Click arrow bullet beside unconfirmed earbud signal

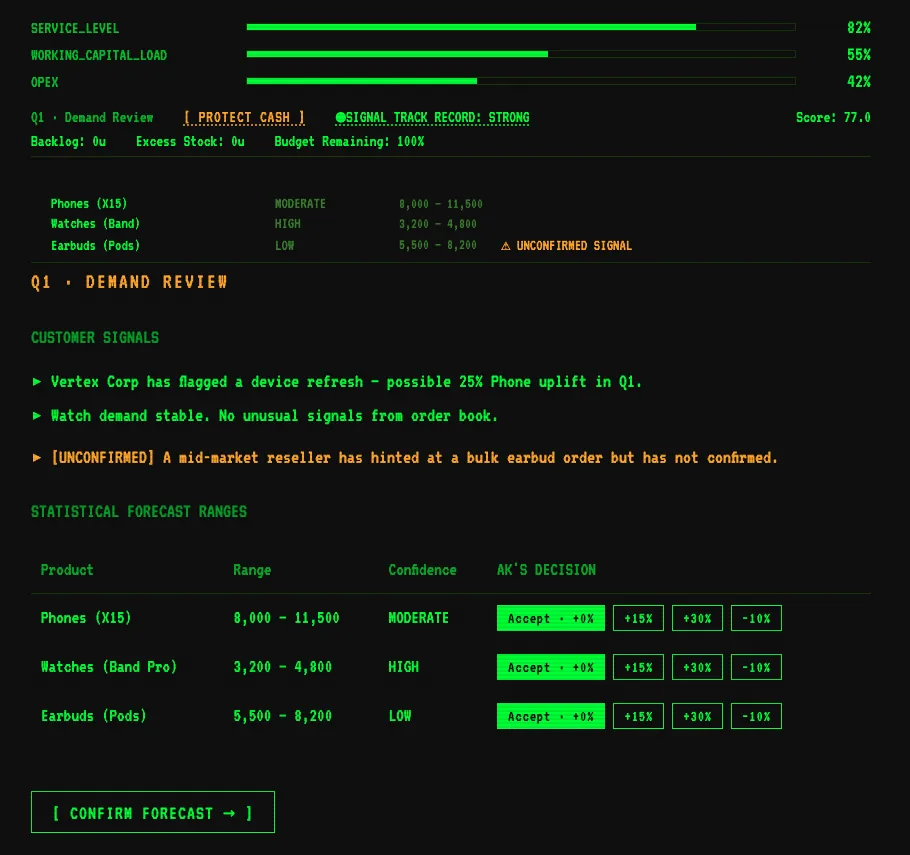tap(37, 457)
